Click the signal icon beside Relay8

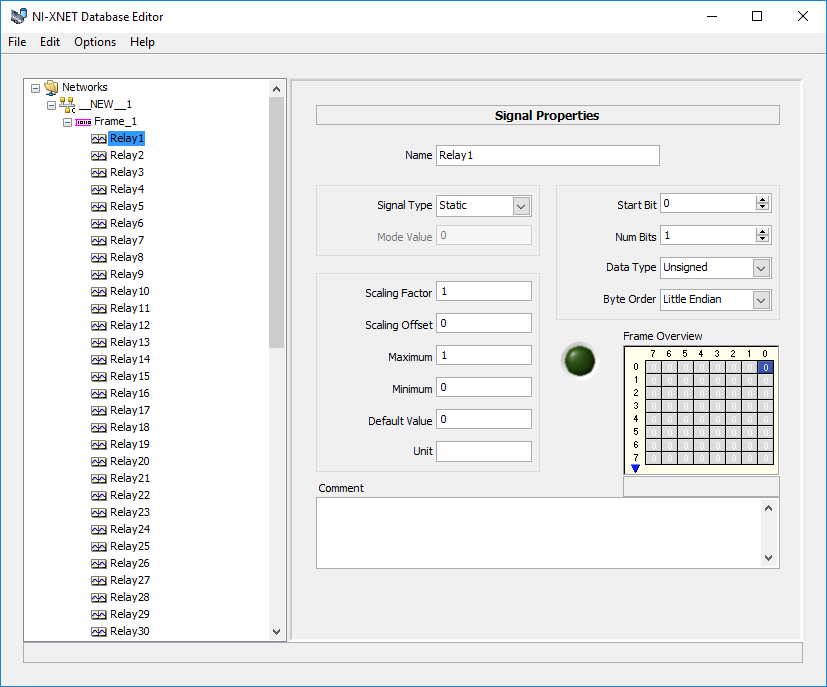(x=99, y=257)
